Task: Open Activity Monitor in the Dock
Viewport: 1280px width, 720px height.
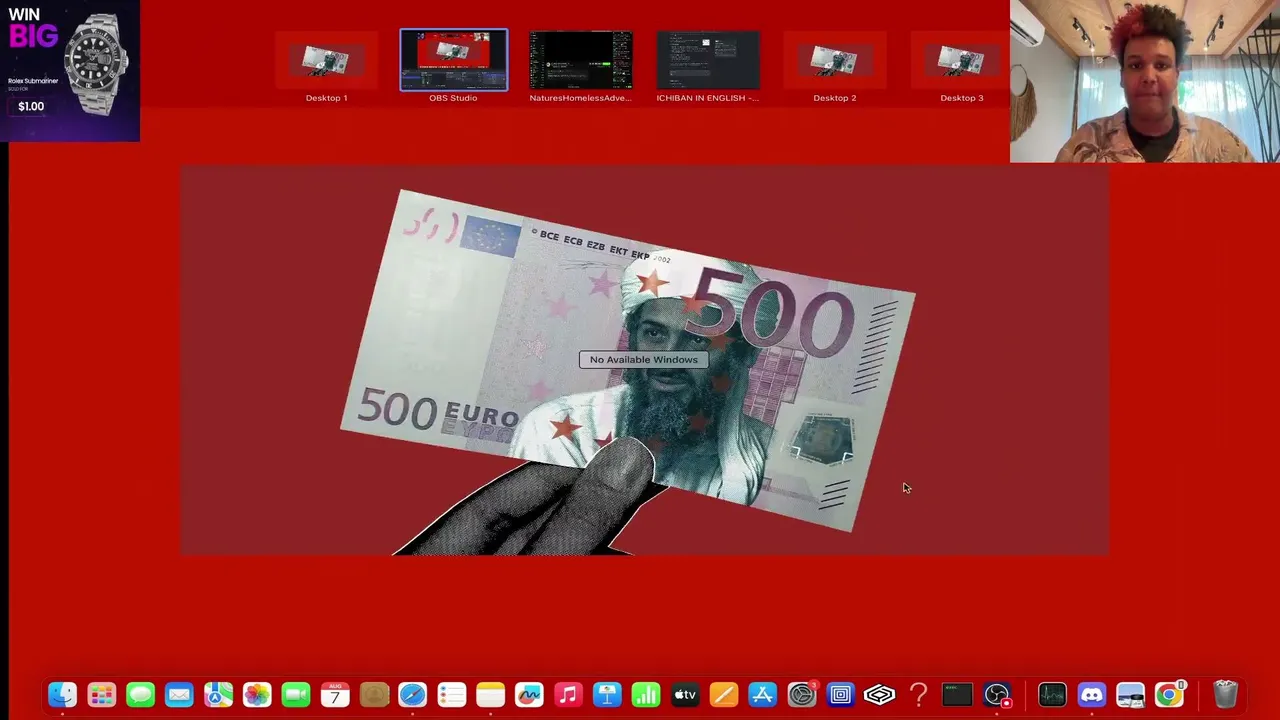Action: [x=1052, y=695]
